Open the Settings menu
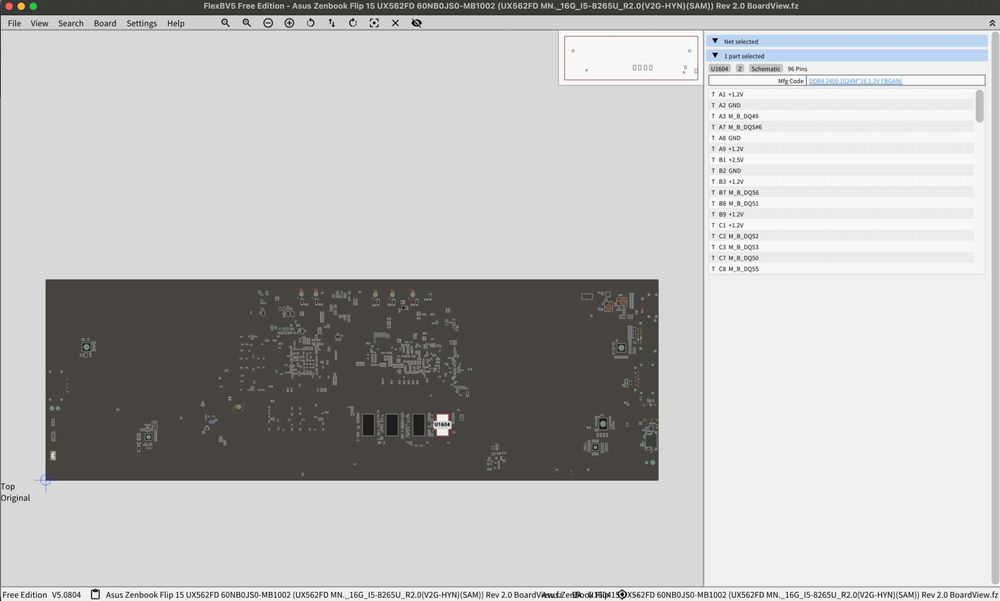This screenshot has width=1000, height=601. (x=142, y=23)
